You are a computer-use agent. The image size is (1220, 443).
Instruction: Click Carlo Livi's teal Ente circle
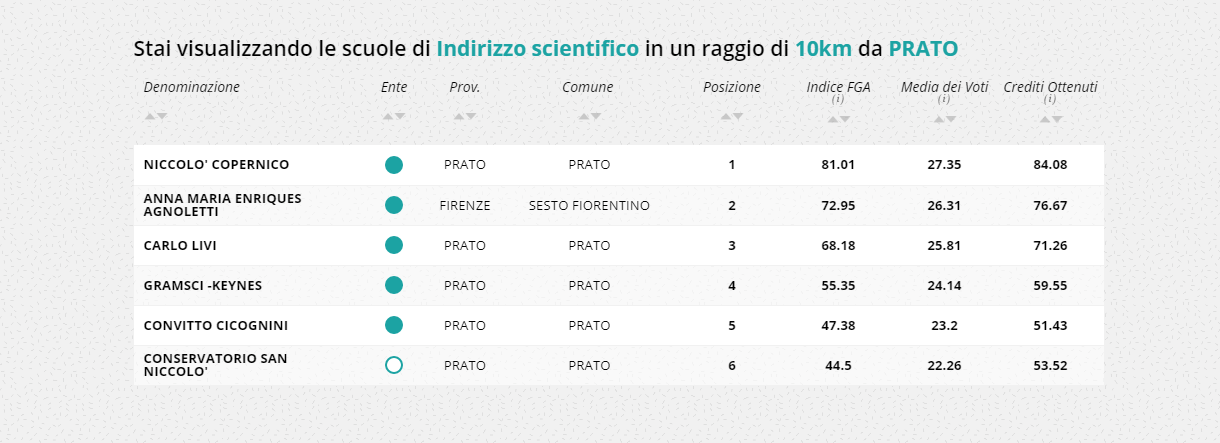[x=394, y=245]
